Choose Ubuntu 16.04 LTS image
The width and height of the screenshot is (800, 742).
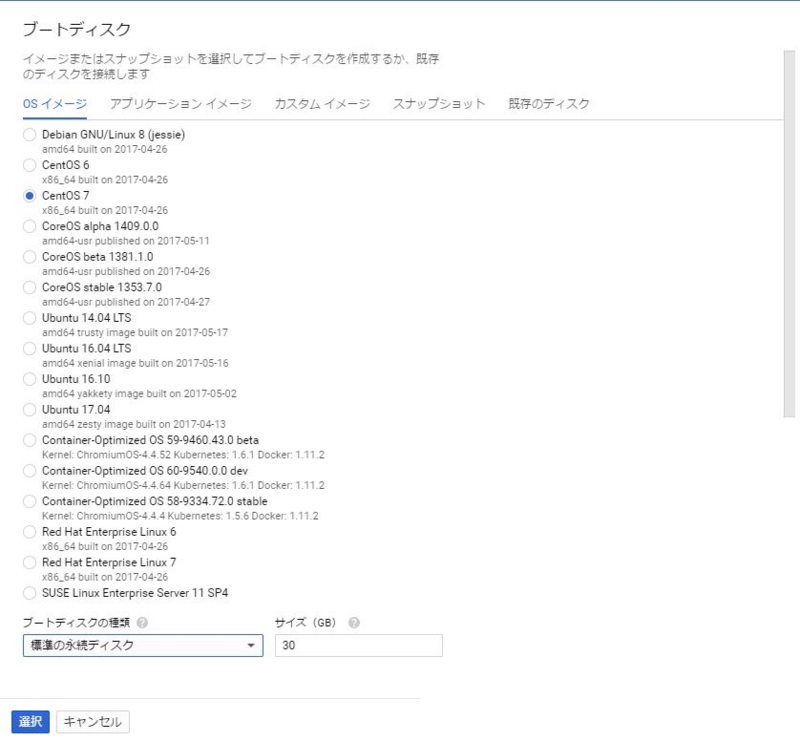30,349
